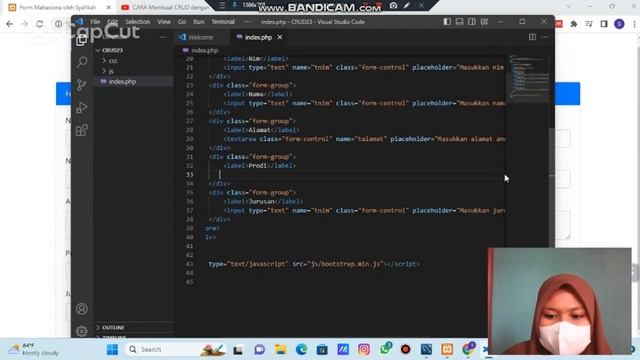Open the Source Control view
The image size is (640, 360).
(x=82, y=85)
